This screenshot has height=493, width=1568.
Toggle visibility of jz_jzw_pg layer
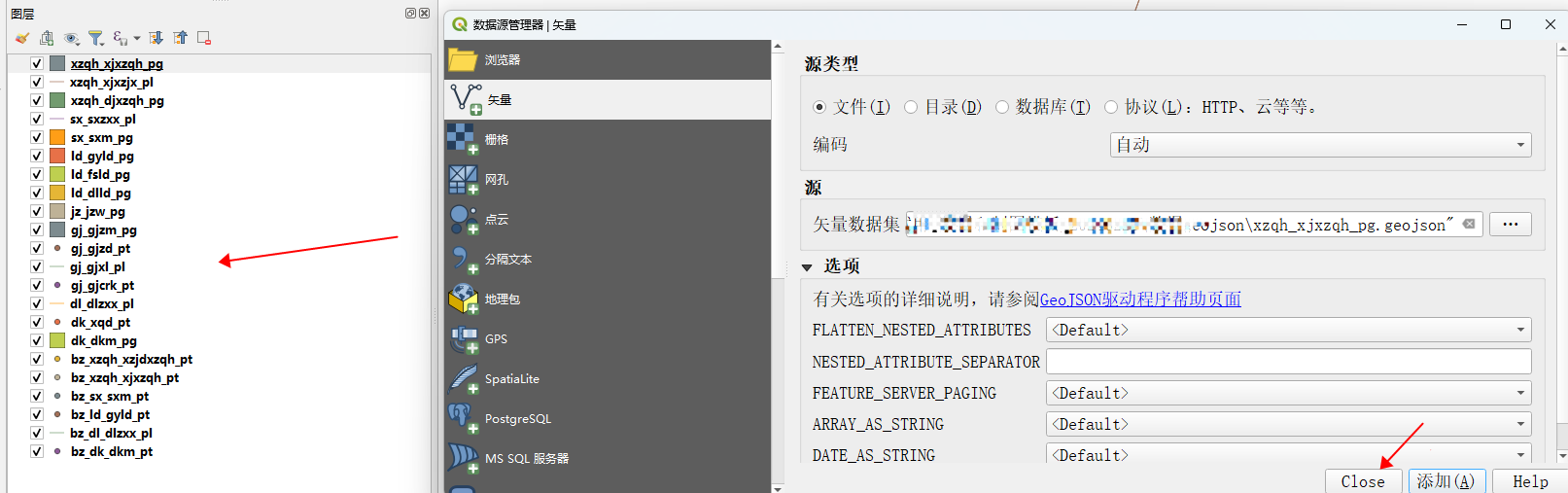click(x=36, y=211)
